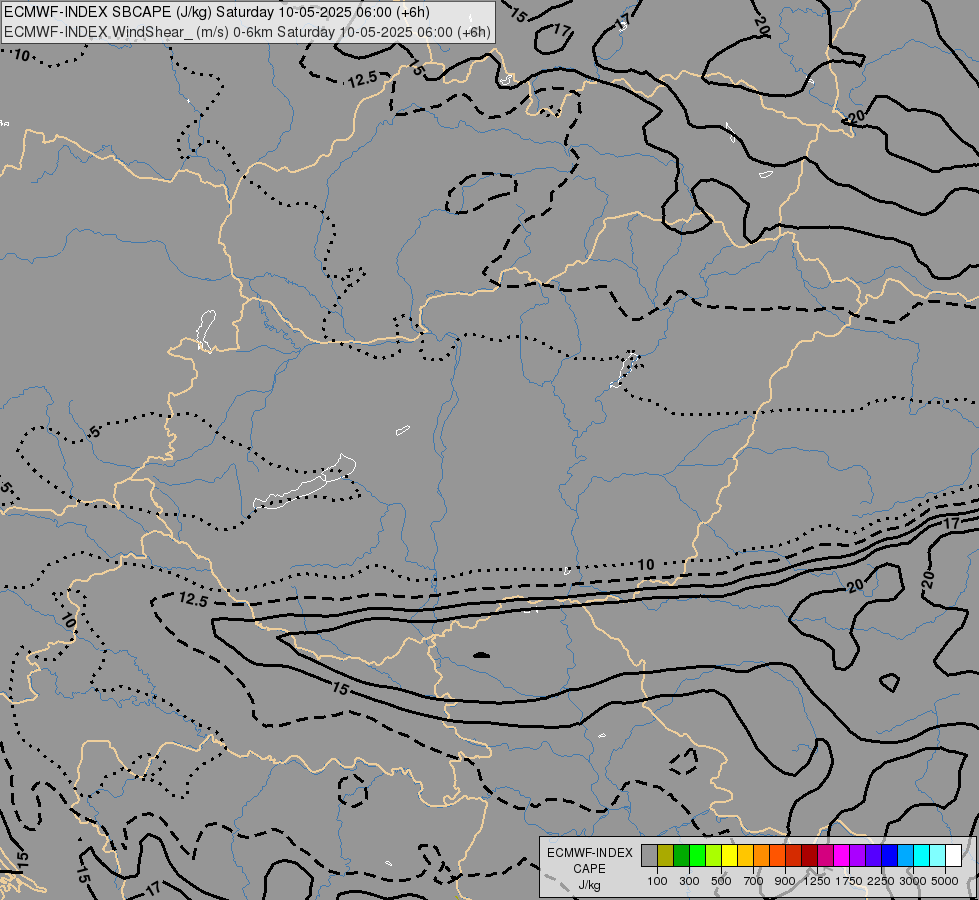This screenshot has height=900, width=979.
Task: Click the 2250 value on the legend scale
Action: point(881,881)
